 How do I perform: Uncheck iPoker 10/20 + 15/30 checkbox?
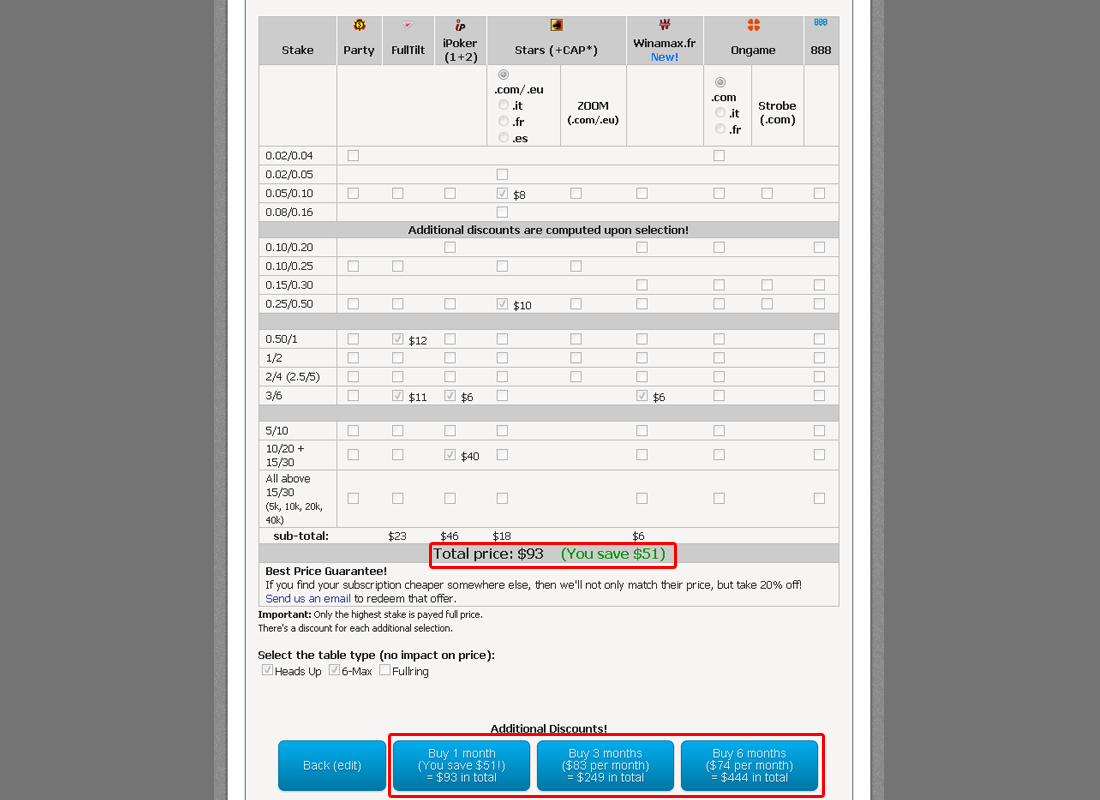[x=450, y=455]
